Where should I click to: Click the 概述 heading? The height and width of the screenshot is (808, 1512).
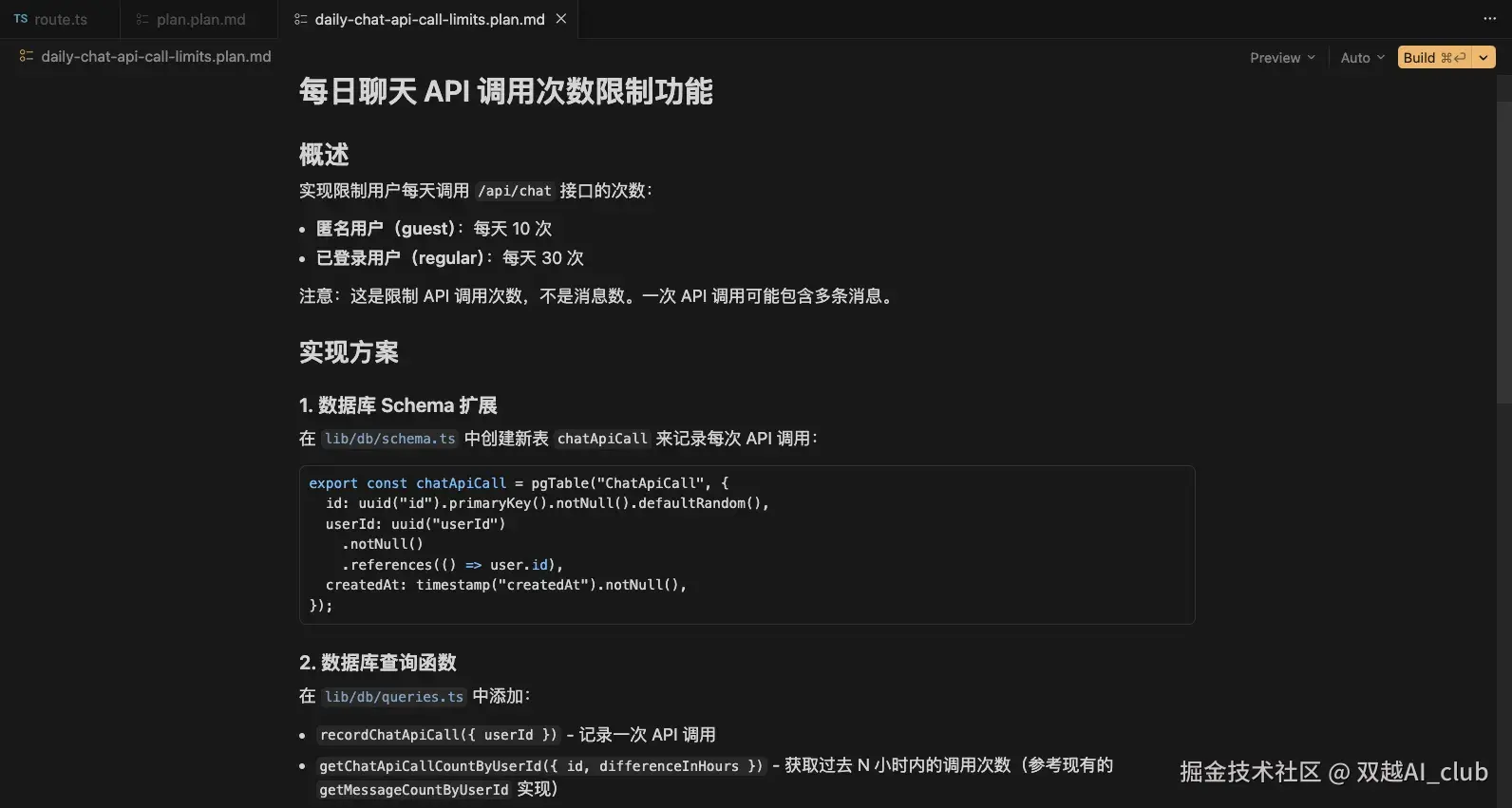point(324,154)
